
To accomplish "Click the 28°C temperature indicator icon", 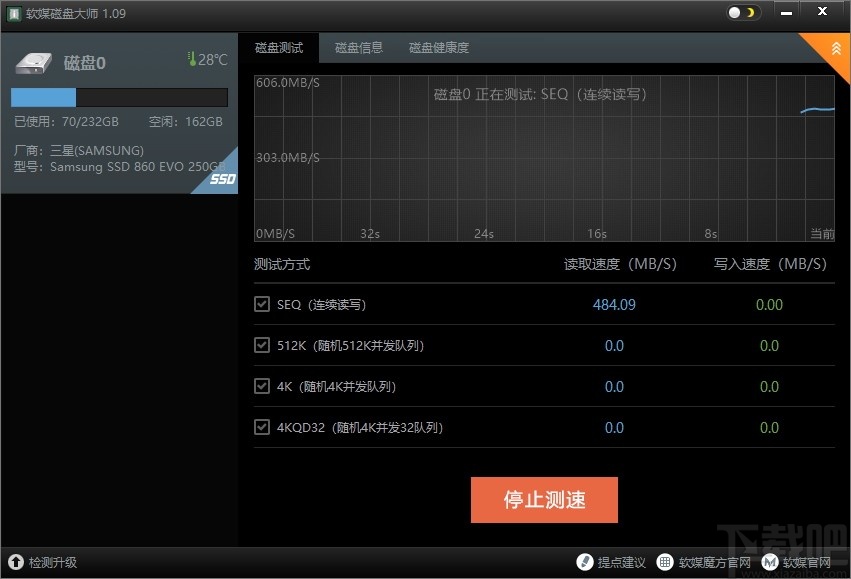I will tap(191, 59).
